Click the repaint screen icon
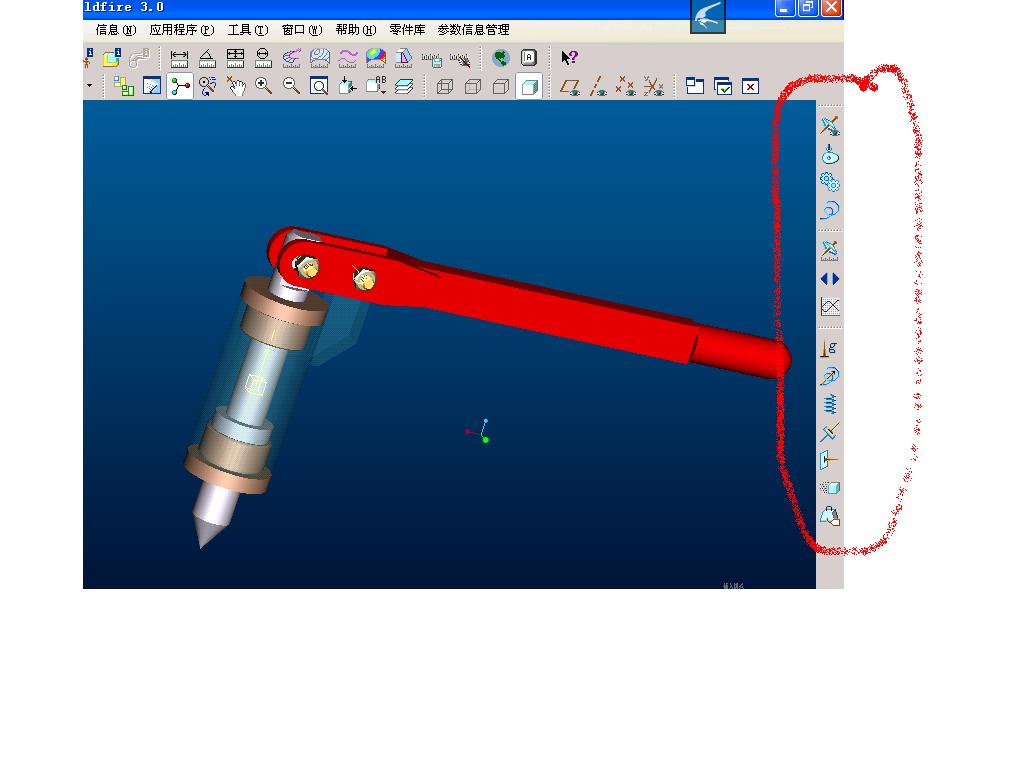Viewport: 1024px width, 768px height. pos(152,86)
